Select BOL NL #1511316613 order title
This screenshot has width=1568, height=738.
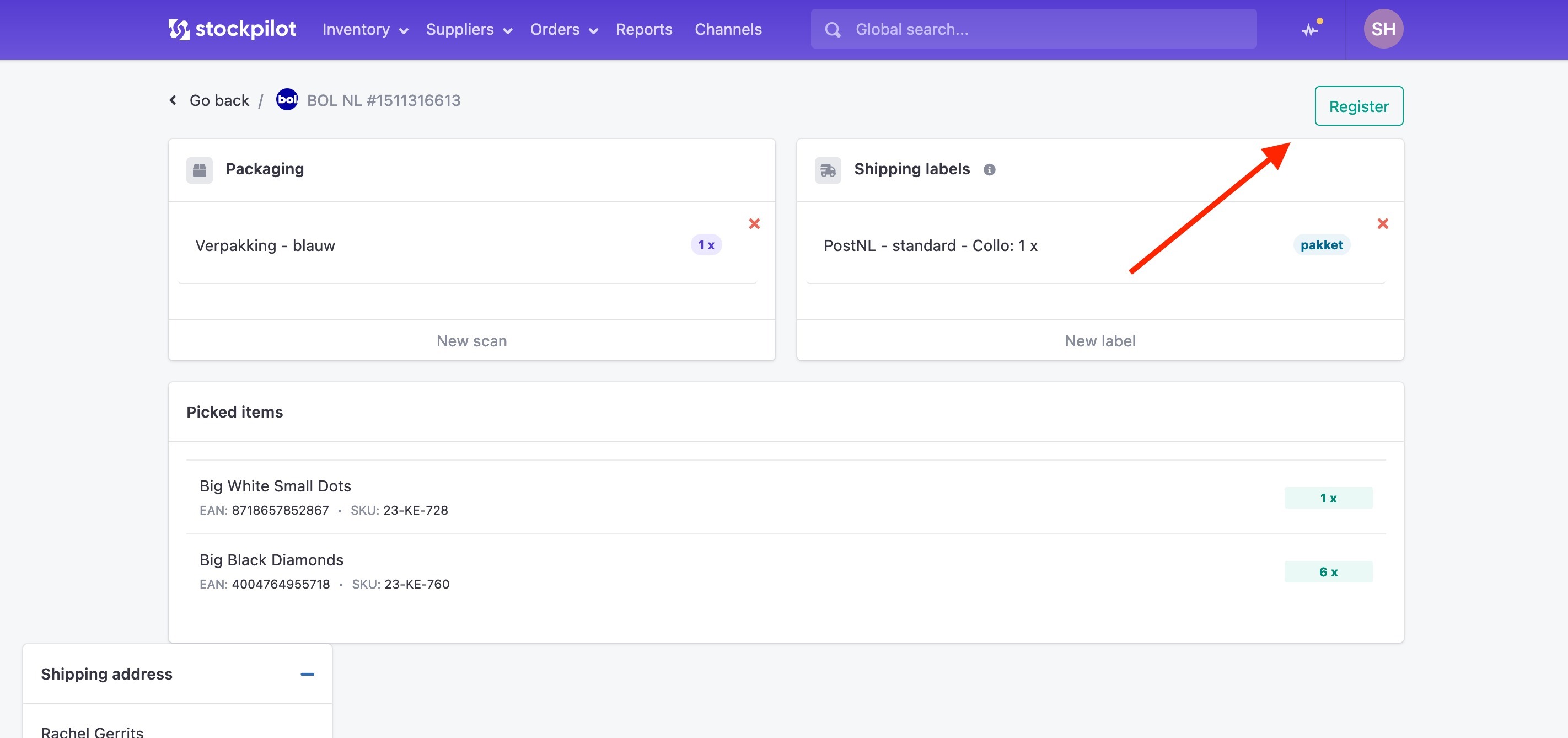click(x=384, y=100)
